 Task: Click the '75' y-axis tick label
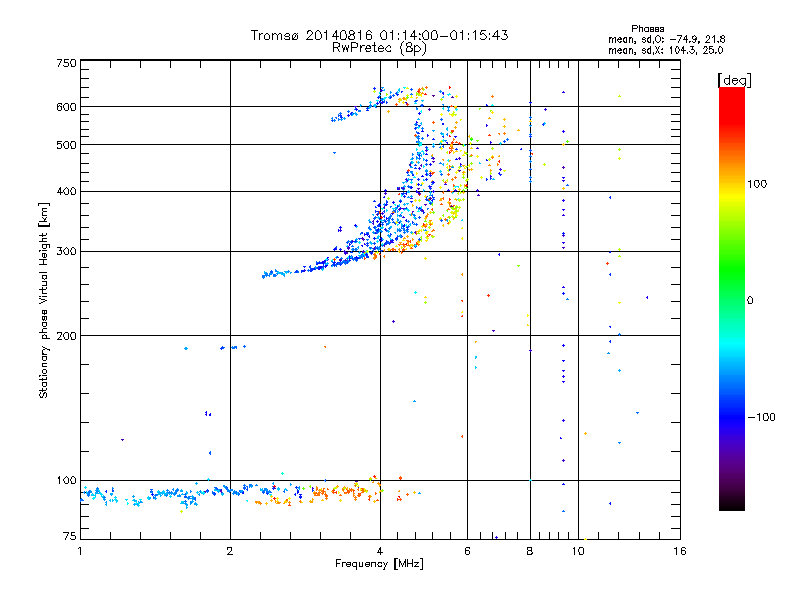click(x=70, y=536)
